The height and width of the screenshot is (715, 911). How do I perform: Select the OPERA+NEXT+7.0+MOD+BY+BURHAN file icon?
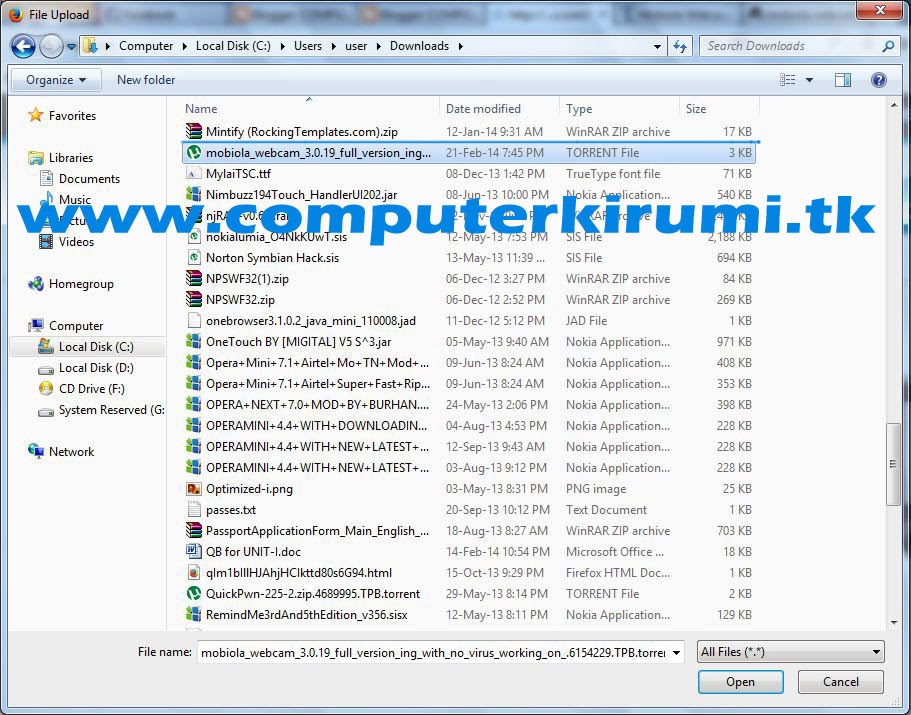click(x=193, y=404)
